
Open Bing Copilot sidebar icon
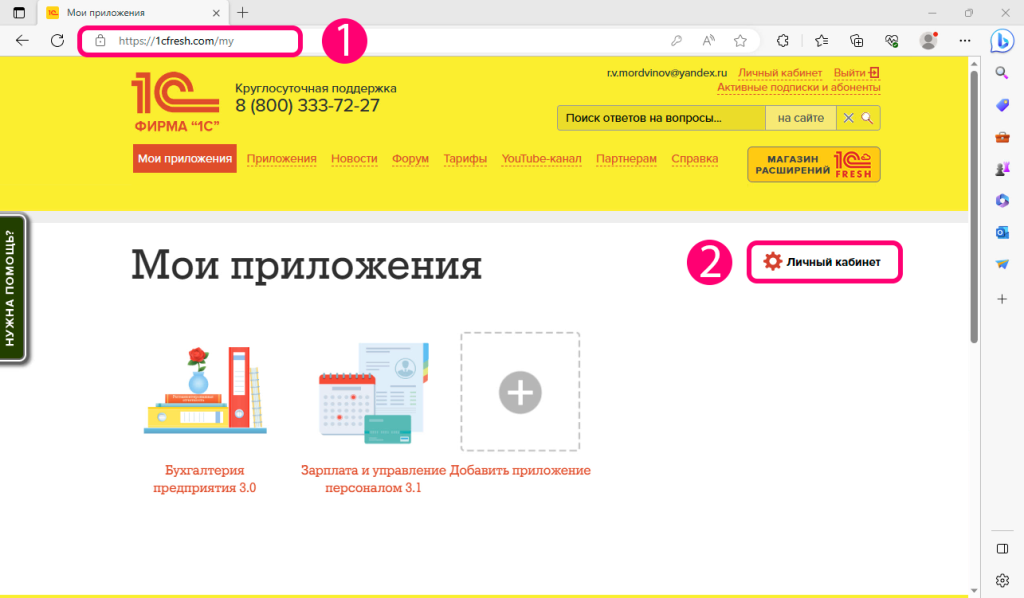[1002, 41]
